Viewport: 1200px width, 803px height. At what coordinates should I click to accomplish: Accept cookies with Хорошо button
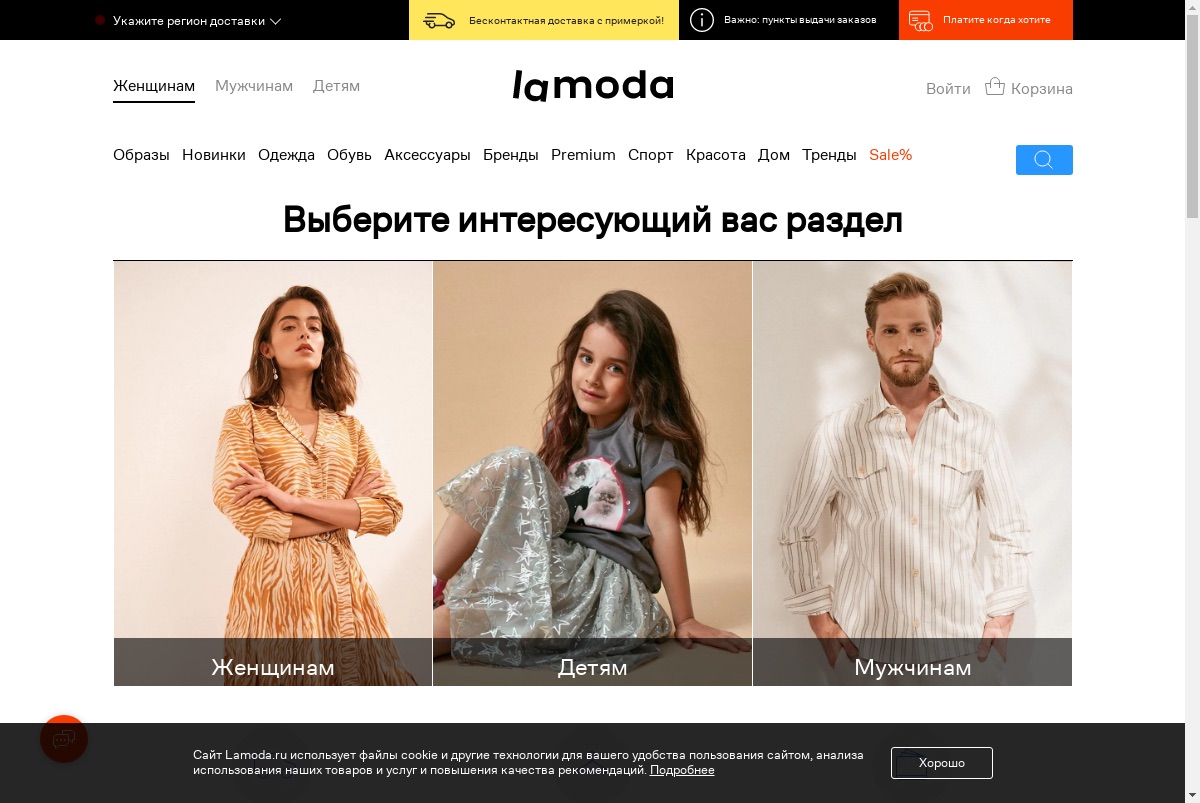point(942,763)
